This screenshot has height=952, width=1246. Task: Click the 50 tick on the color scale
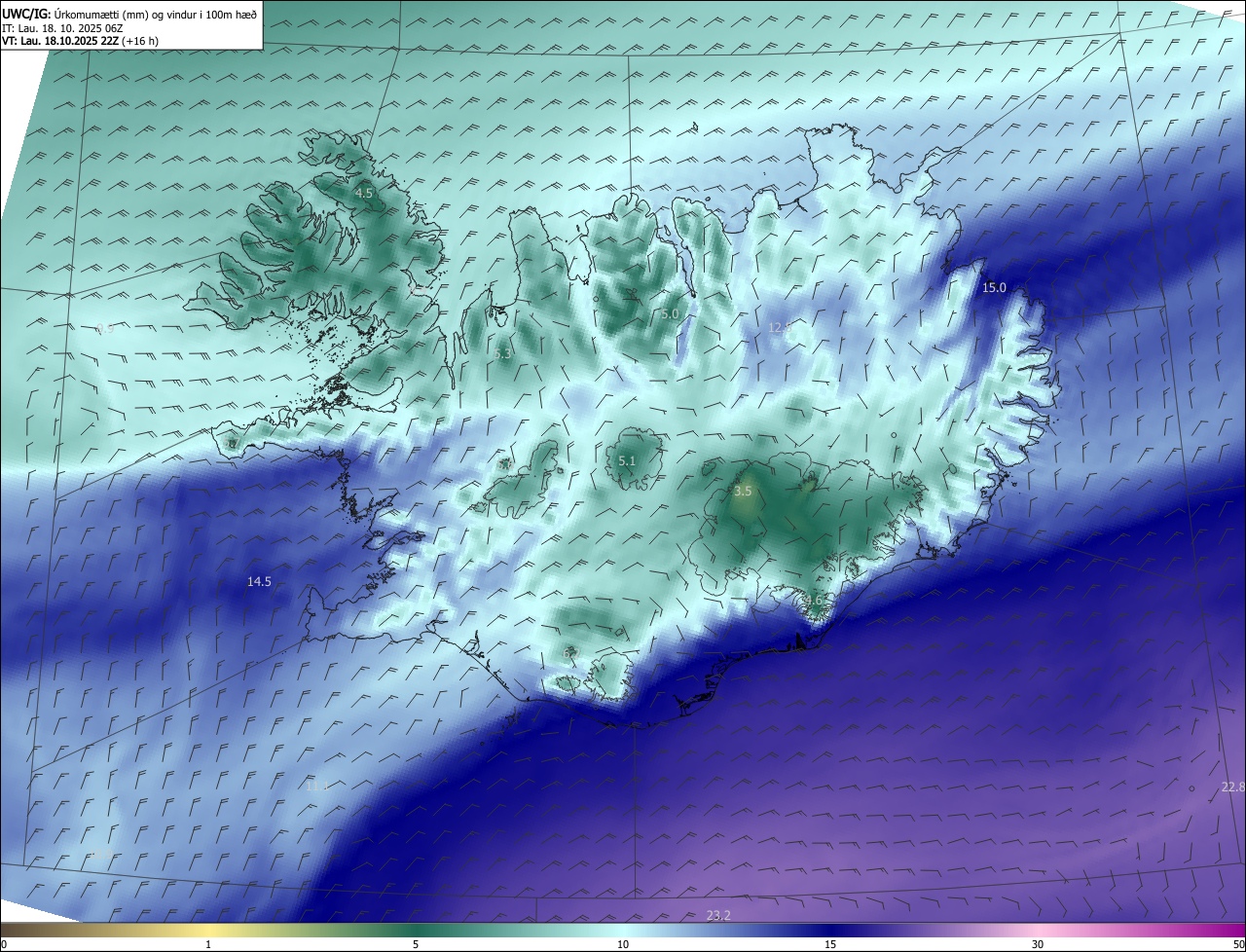pyautogui.click(x=1238, y=944)
